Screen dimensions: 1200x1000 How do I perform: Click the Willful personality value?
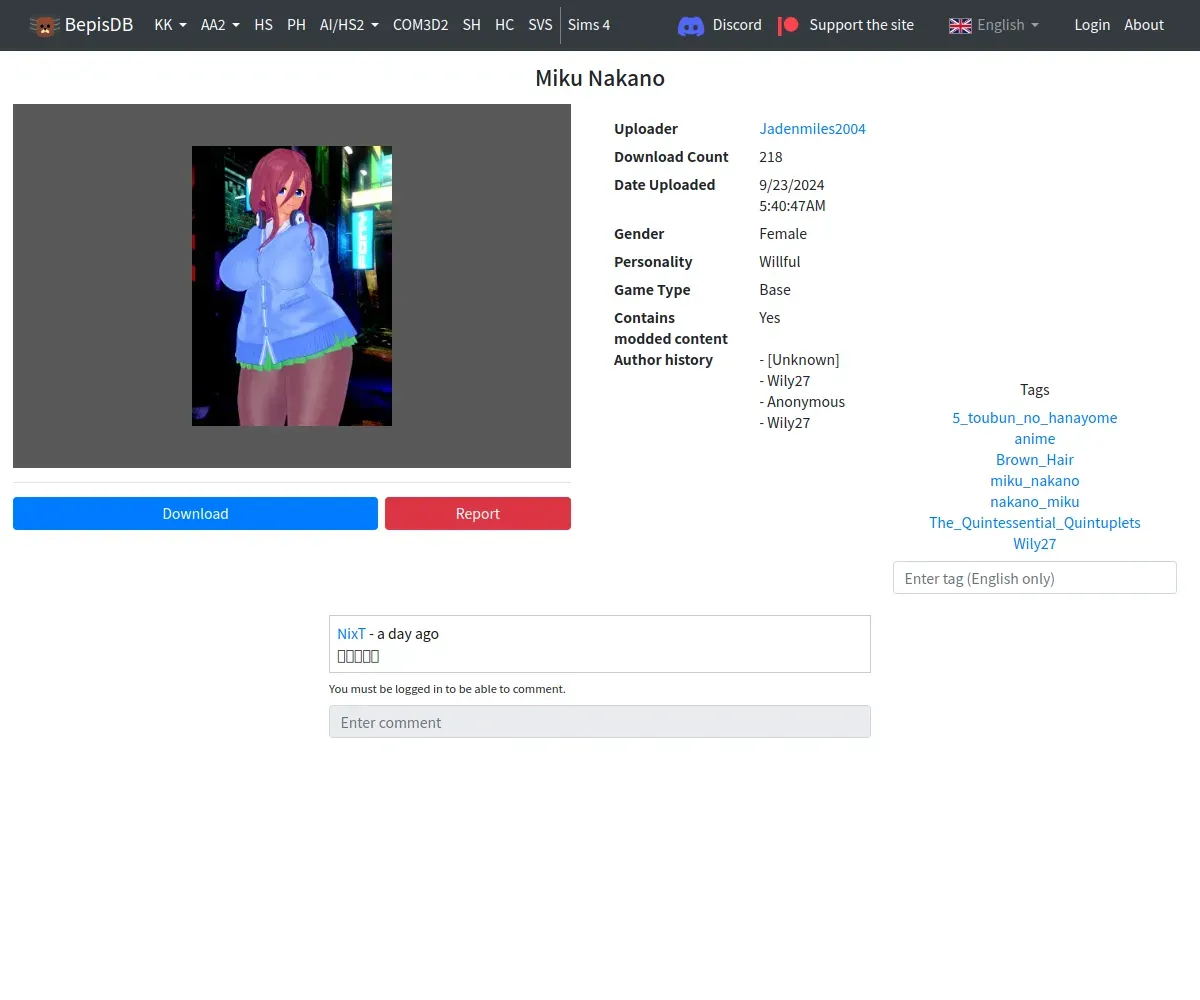(x=780, y=262)
